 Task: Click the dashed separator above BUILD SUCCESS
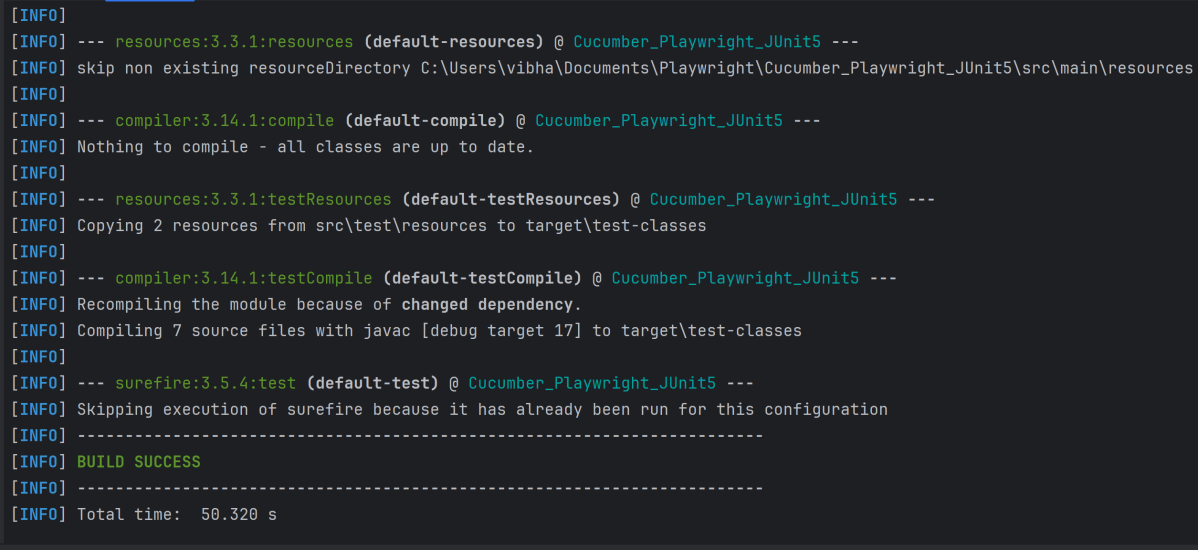(x=420, y=436)
